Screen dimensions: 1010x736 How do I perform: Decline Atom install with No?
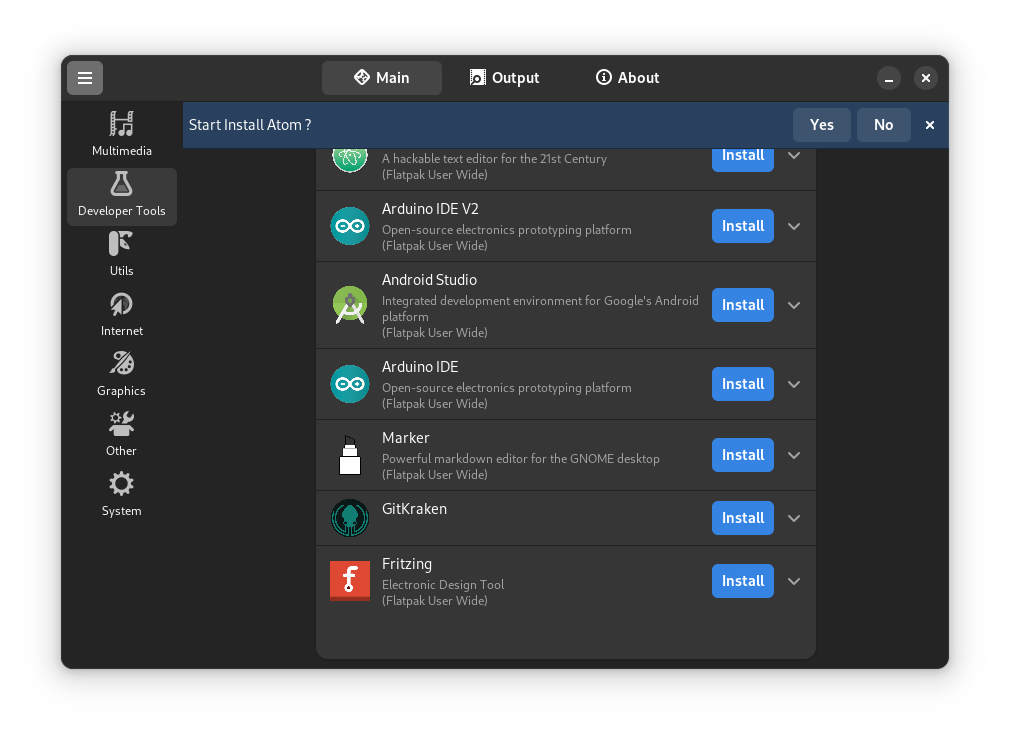884,125
